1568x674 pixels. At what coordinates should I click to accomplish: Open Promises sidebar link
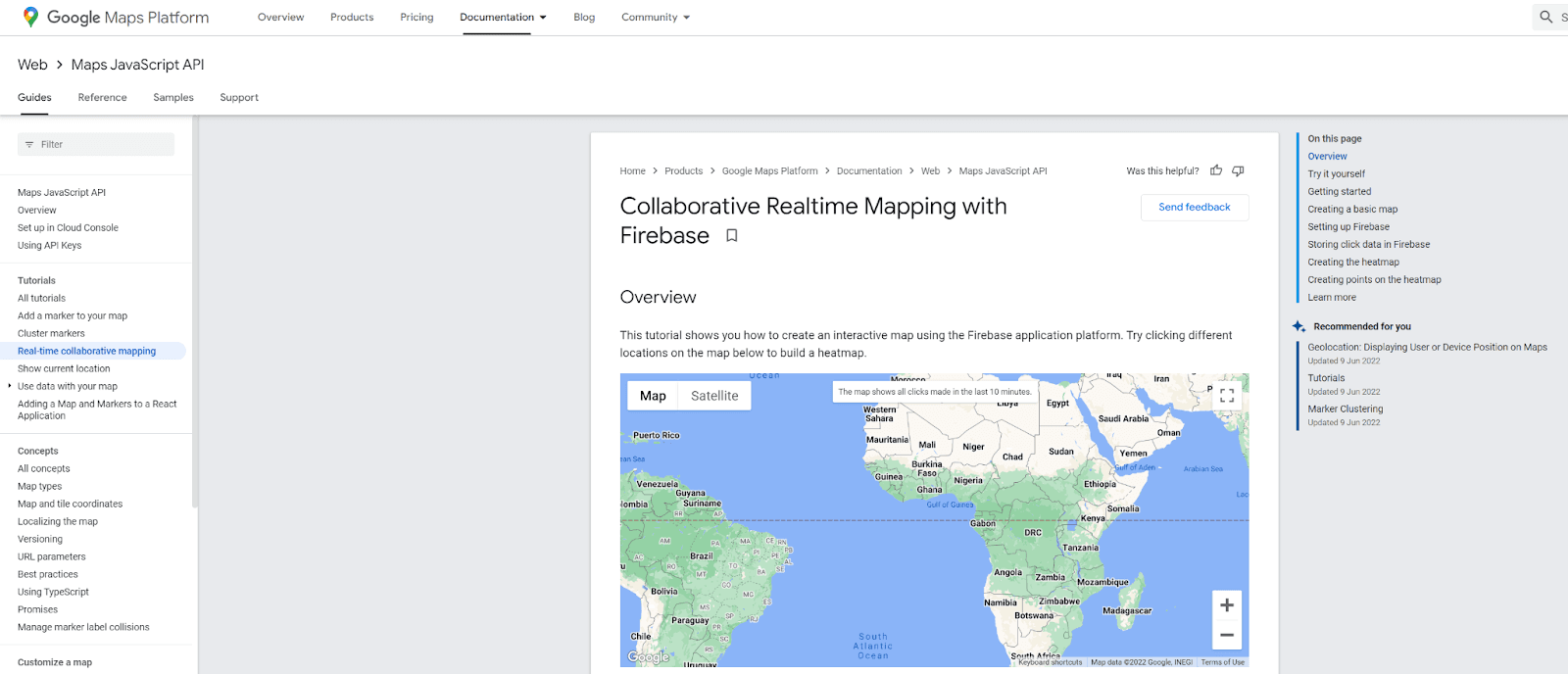pyautogui.click(x=37, y=610)
